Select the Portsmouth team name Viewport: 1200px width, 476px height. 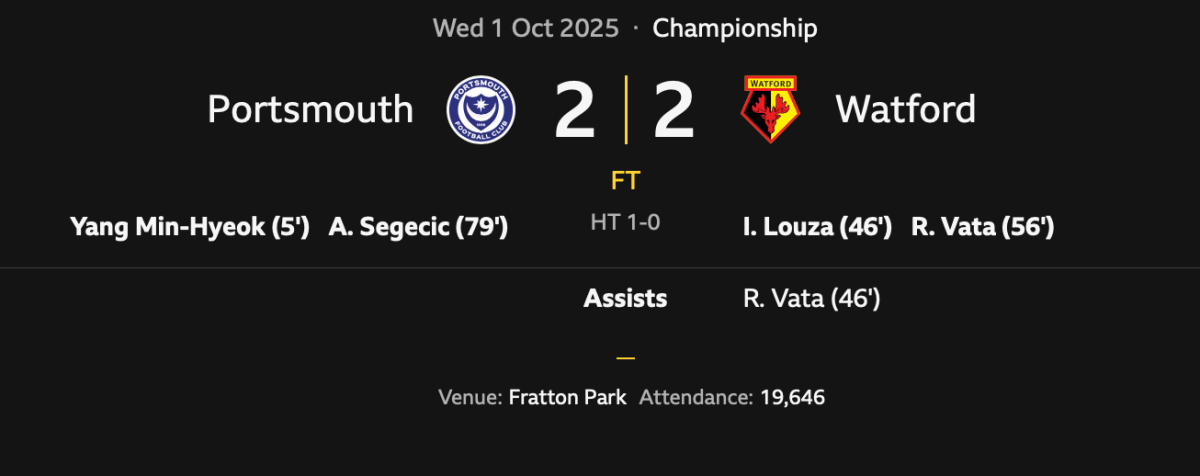(x=310, y=109)
